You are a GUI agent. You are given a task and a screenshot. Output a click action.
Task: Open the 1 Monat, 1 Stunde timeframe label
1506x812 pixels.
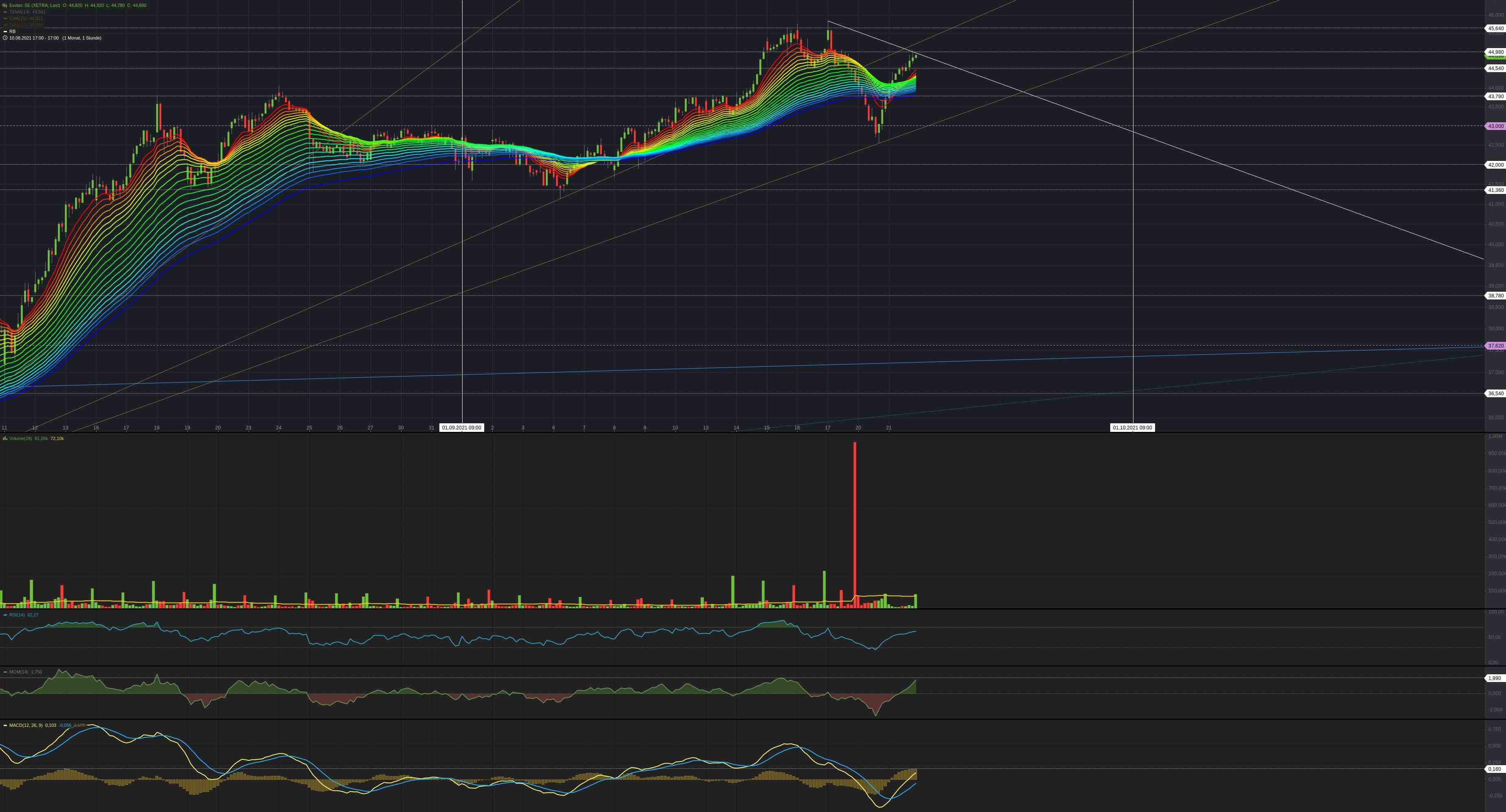tap(82, 38)
